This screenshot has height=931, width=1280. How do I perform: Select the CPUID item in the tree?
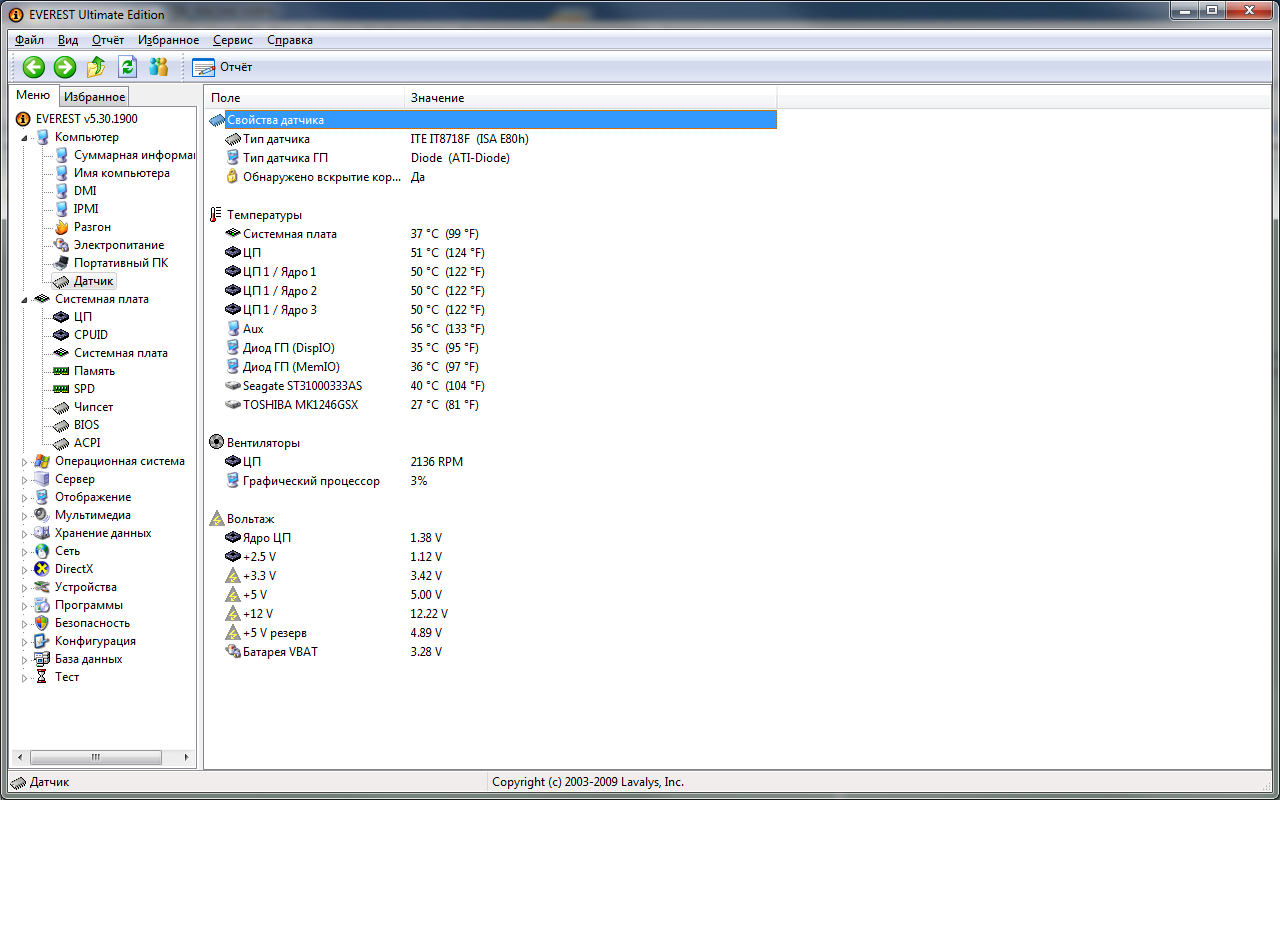pyautogui.click(x=90, y=335)
